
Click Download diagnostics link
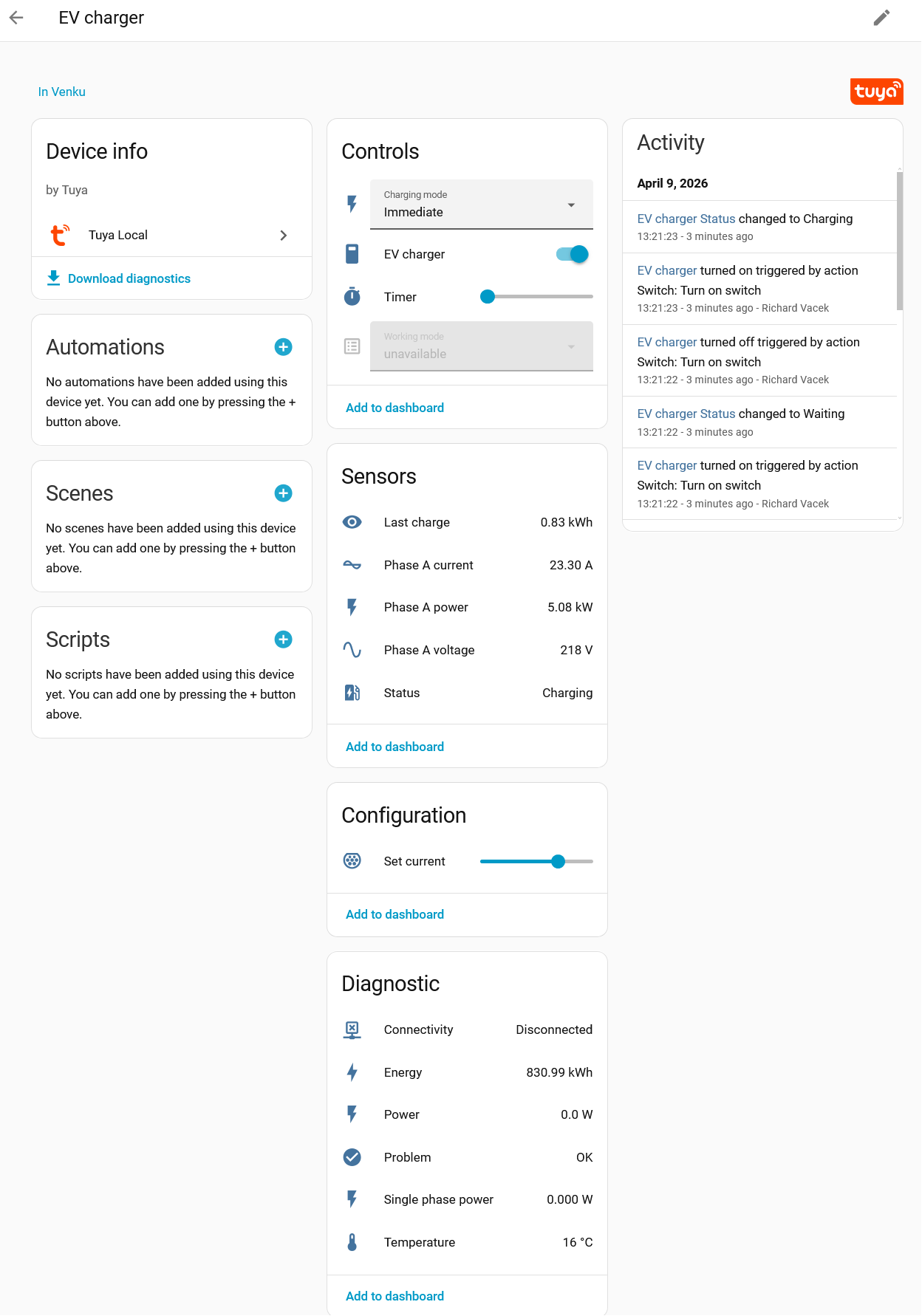point(129,278)
